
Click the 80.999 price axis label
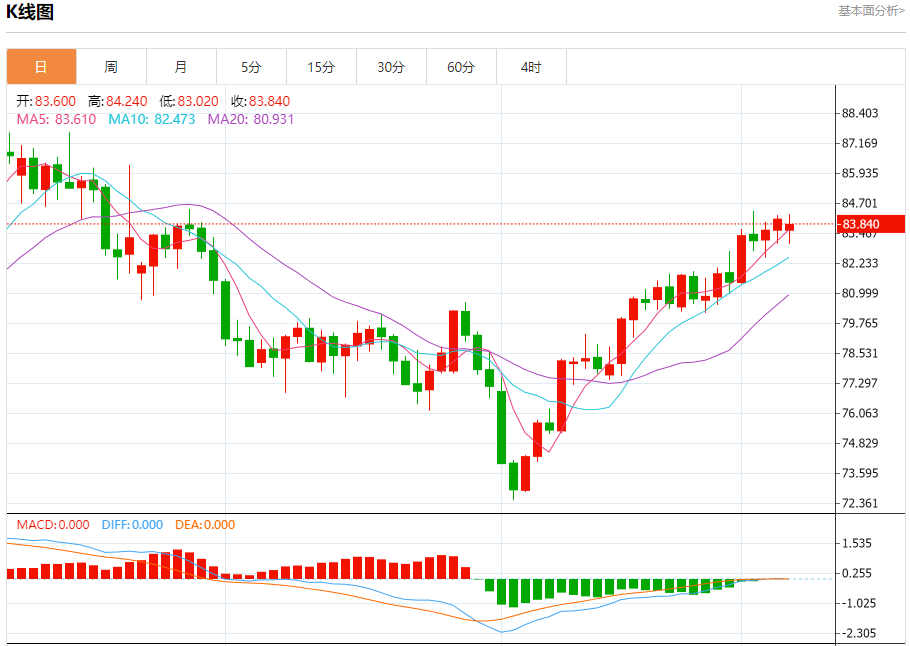click(x=860, y=293)
